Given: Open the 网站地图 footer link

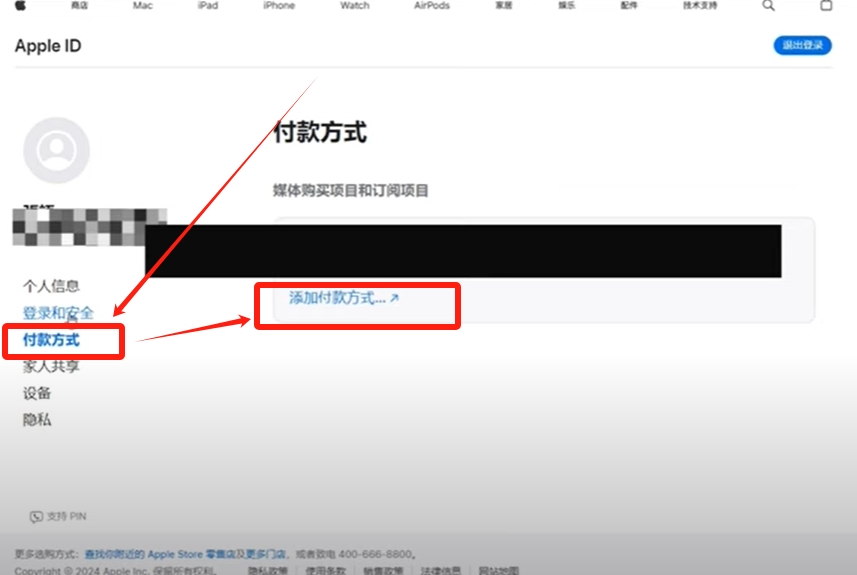Looking at the screenshot, I should 498,571.
